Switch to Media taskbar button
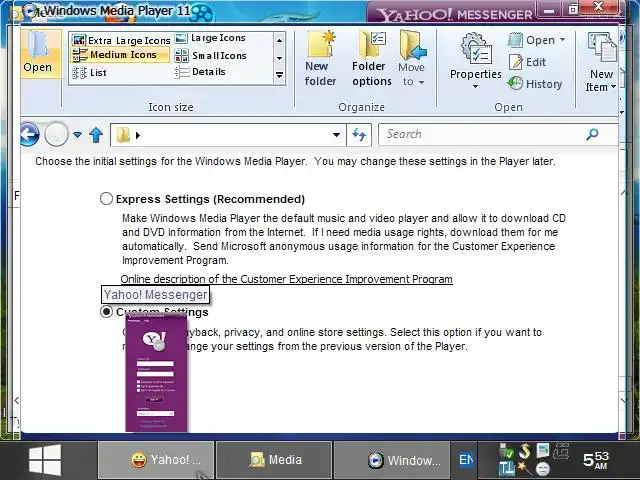This screenshot has width=640, height=480. point(273,460)
